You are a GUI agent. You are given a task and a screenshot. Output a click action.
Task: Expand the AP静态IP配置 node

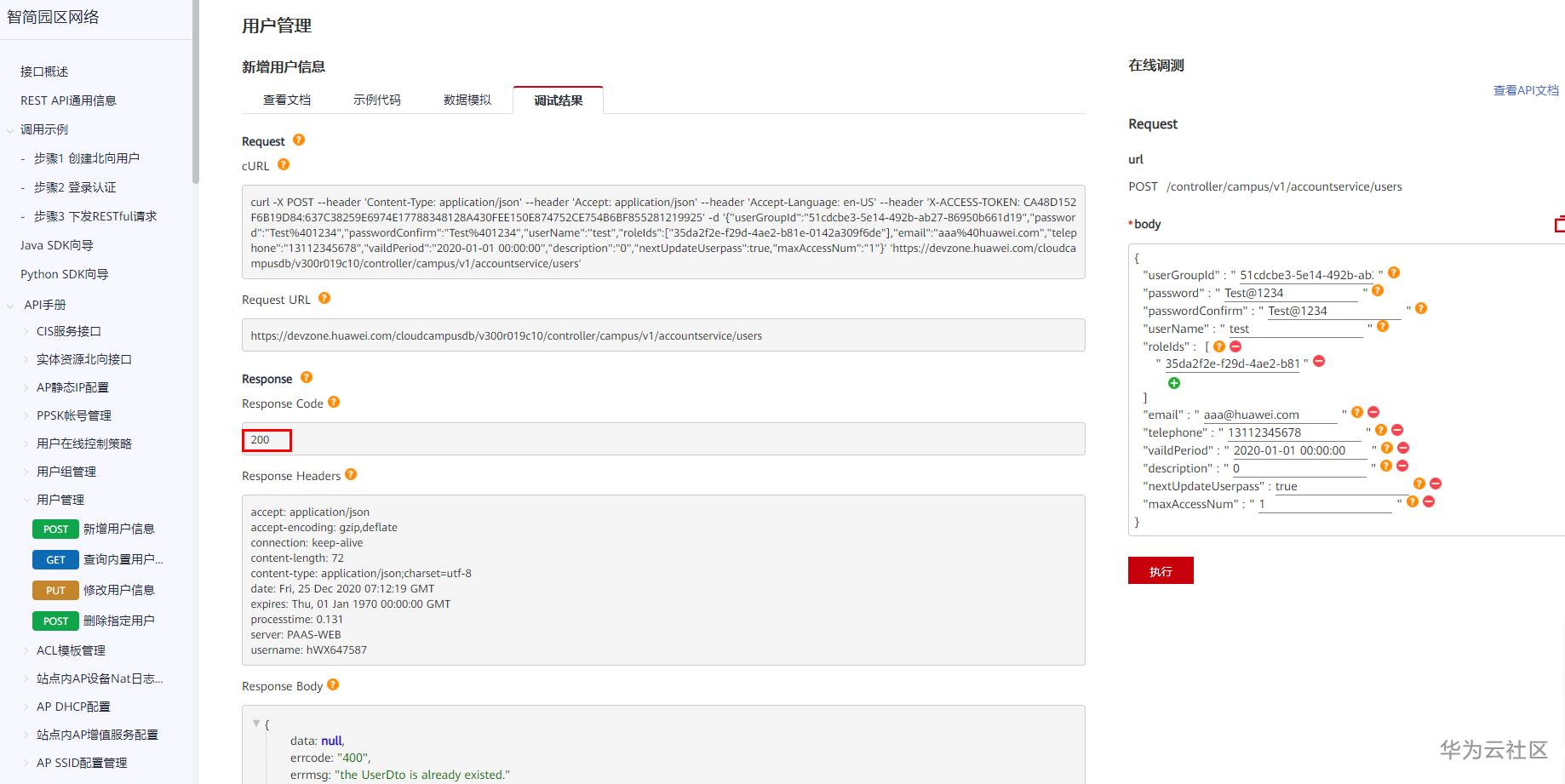(x=26, y=387)
